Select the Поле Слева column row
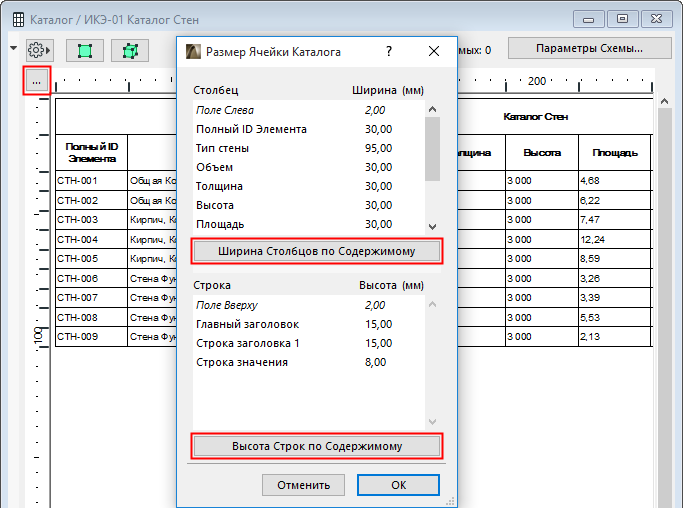 pyautogui.click(x=308, y=110)
